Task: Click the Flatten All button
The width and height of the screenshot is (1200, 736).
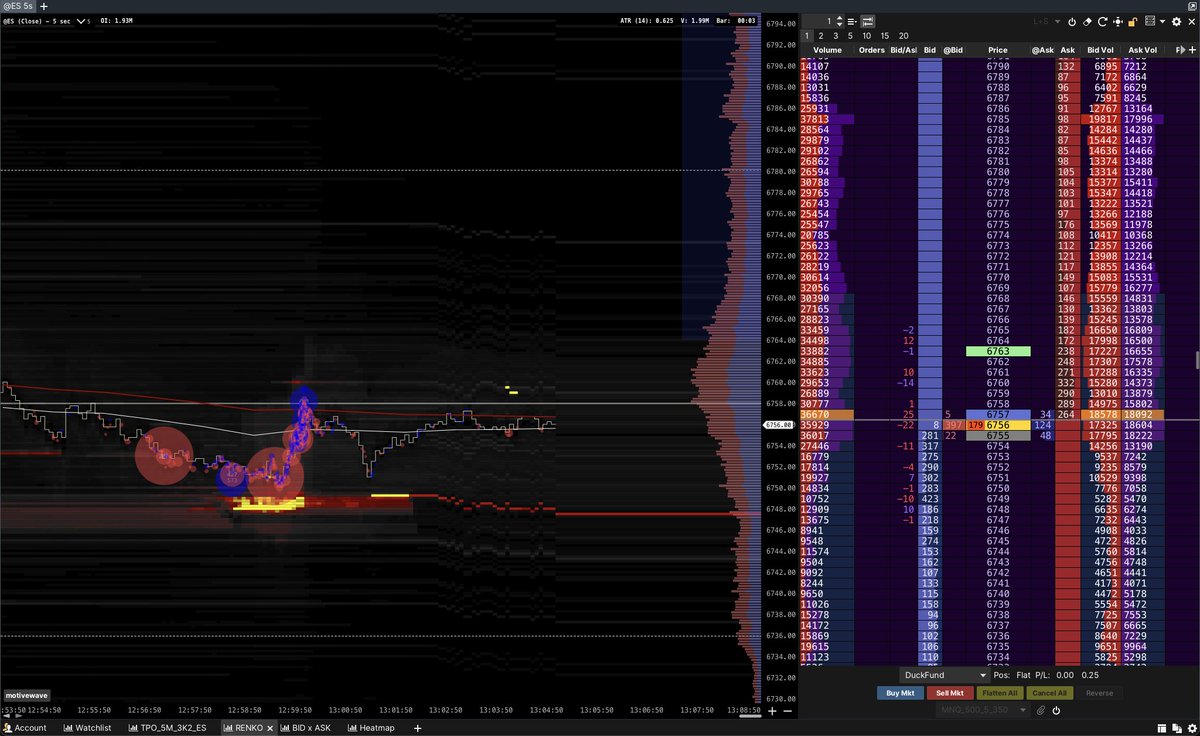Action: coord(999,693)
